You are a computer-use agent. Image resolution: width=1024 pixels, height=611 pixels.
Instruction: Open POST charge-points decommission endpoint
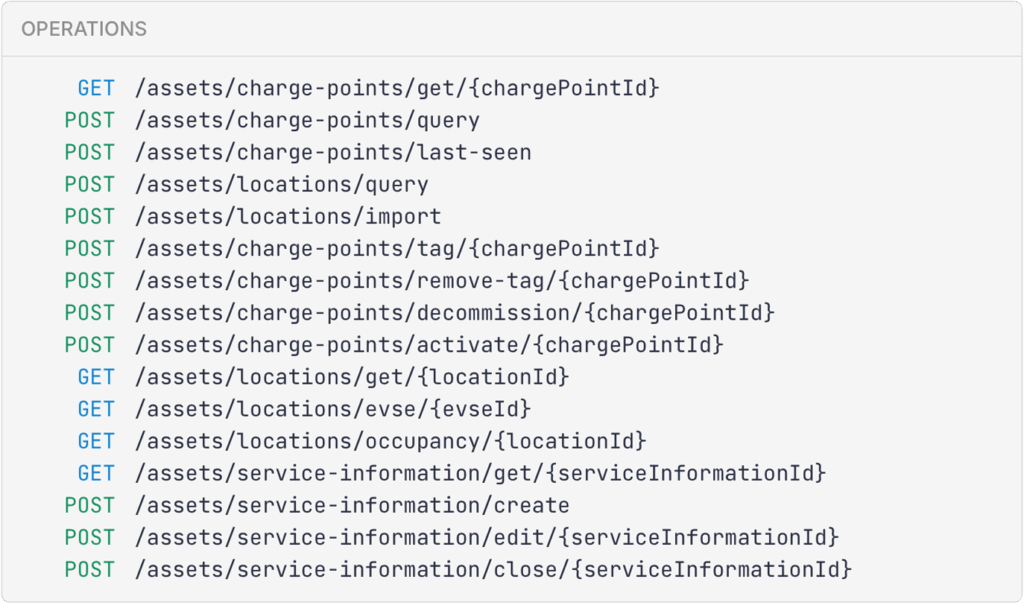coord(455,312)
